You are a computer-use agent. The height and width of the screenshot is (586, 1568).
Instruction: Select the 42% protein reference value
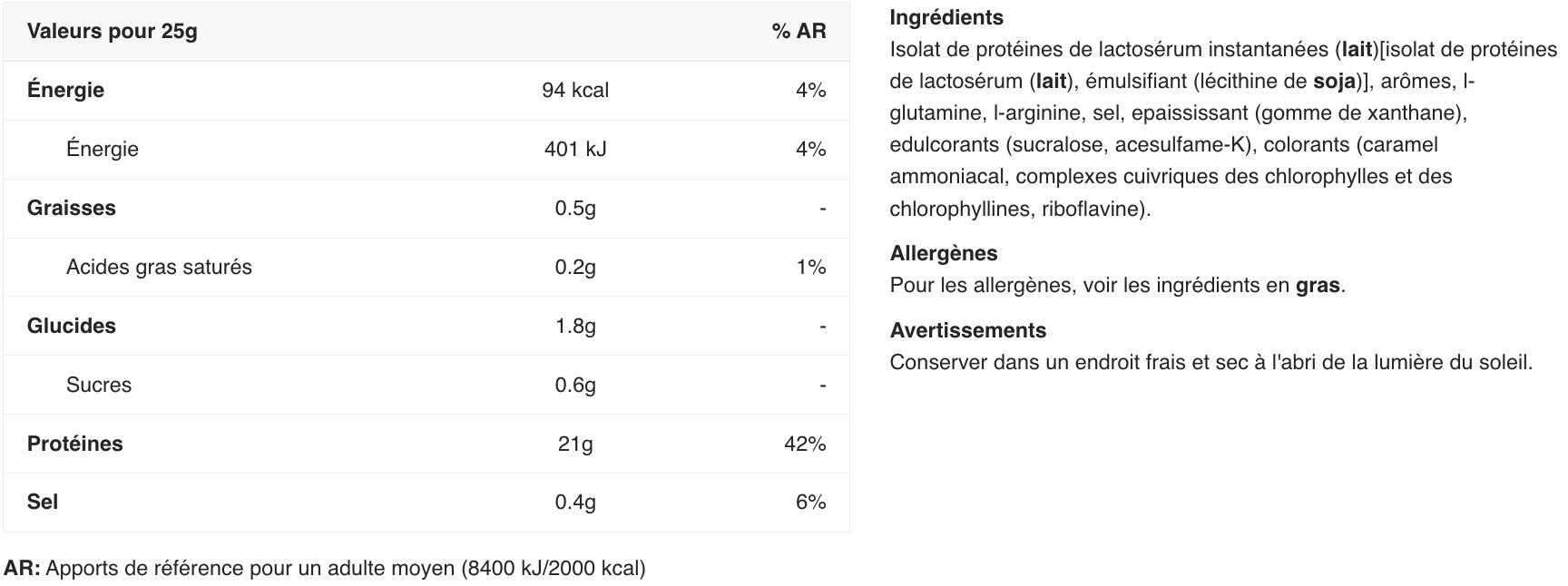click(805, 444)
